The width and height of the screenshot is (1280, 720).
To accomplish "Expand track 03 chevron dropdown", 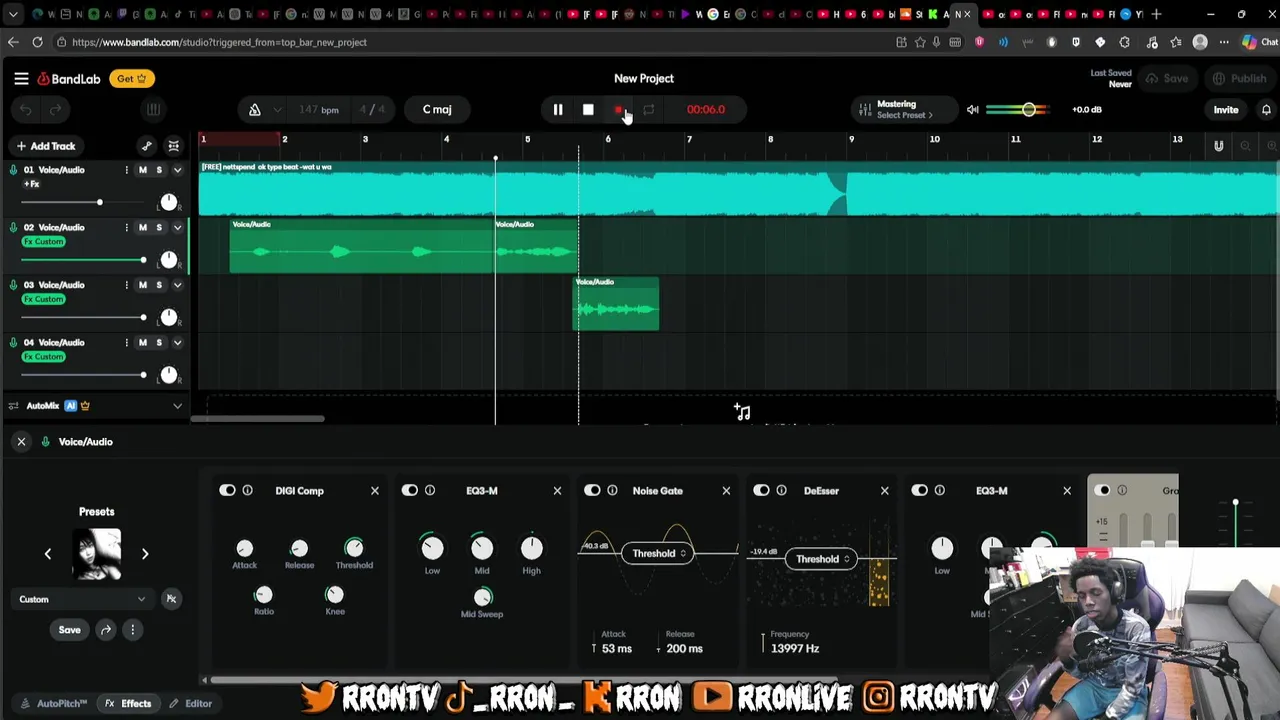I will [177, 285].
